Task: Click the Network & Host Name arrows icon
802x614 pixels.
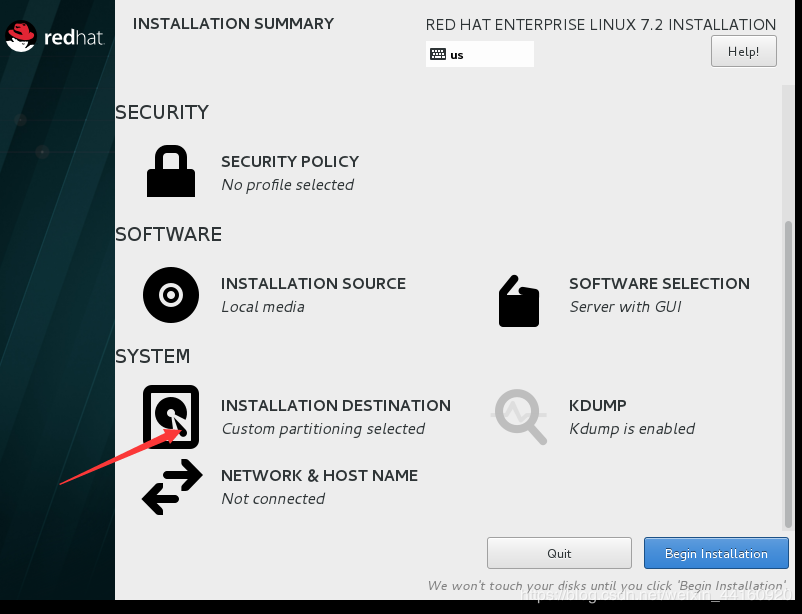Action: 172,487
